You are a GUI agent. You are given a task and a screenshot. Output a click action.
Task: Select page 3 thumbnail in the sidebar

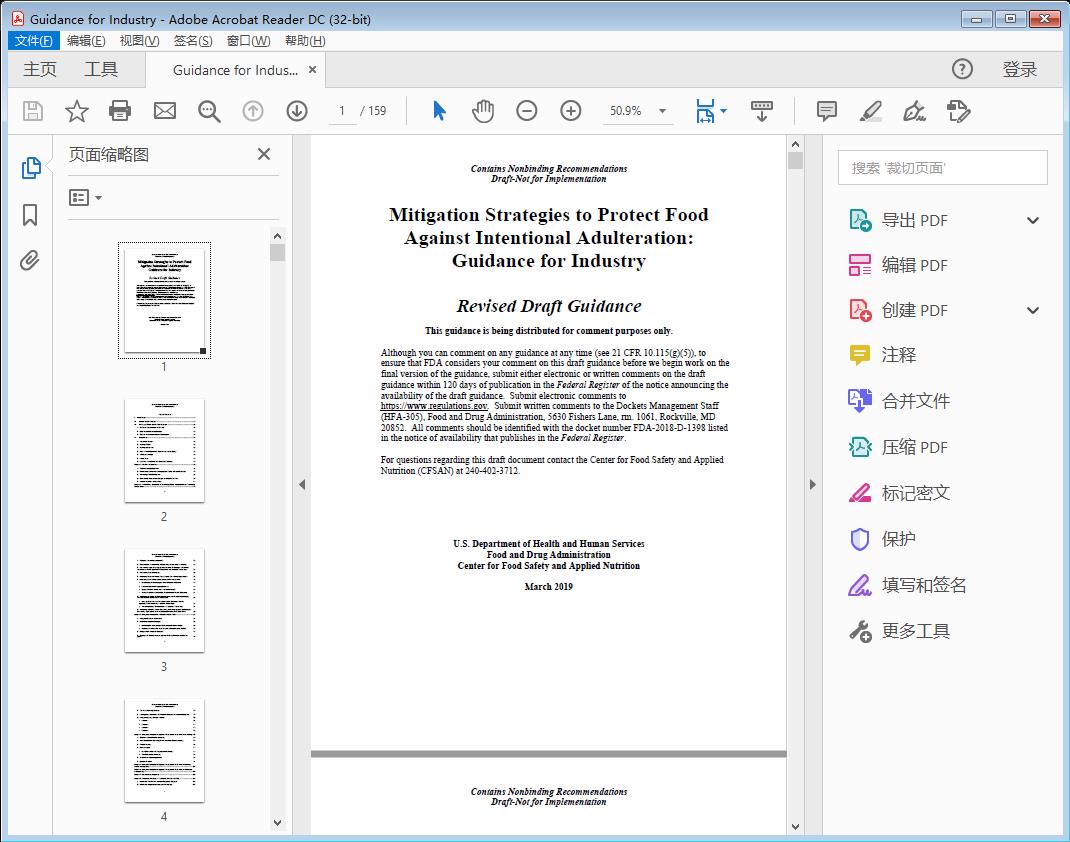164,600
